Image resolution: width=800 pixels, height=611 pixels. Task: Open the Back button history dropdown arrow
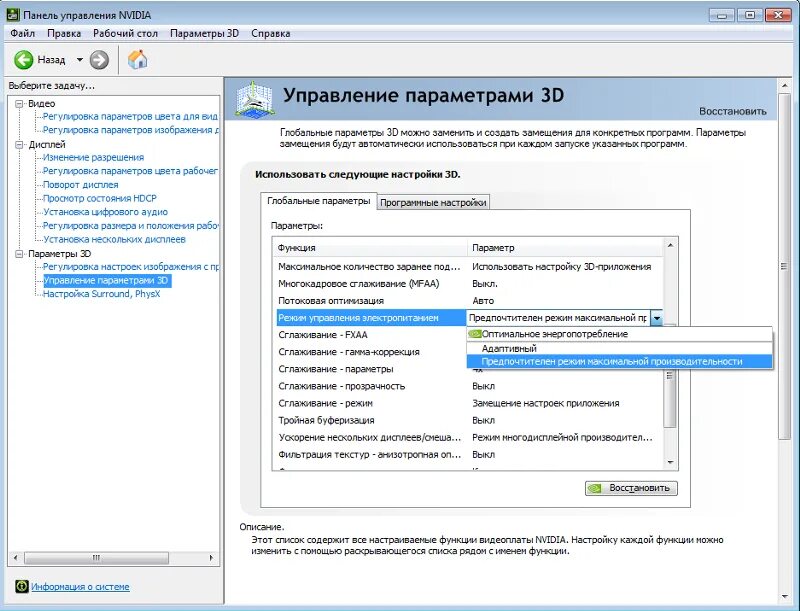80,60
